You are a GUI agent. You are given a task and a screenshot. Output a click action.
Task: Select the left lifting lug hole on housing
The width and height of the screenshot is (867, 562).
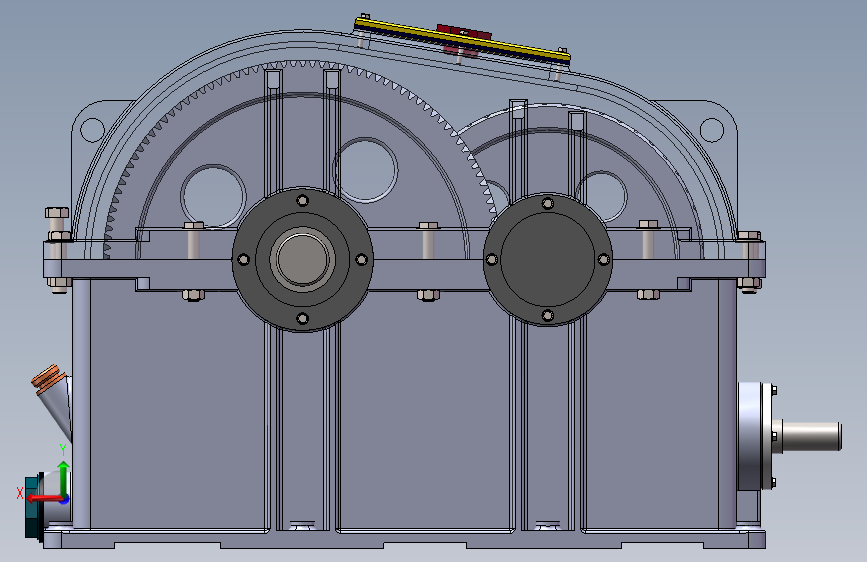tap(92, 129)
